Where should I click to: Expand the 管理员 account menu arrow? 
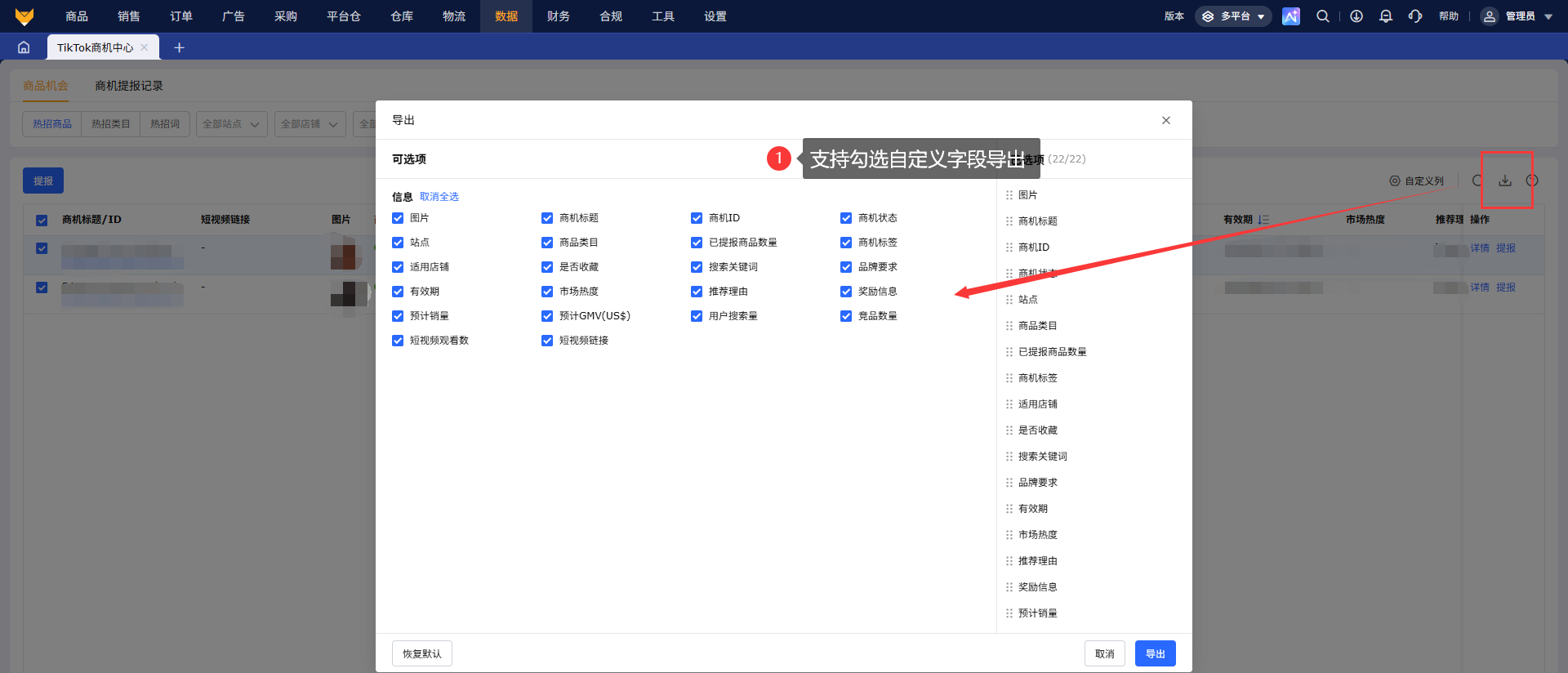(x=1548, y=16)
